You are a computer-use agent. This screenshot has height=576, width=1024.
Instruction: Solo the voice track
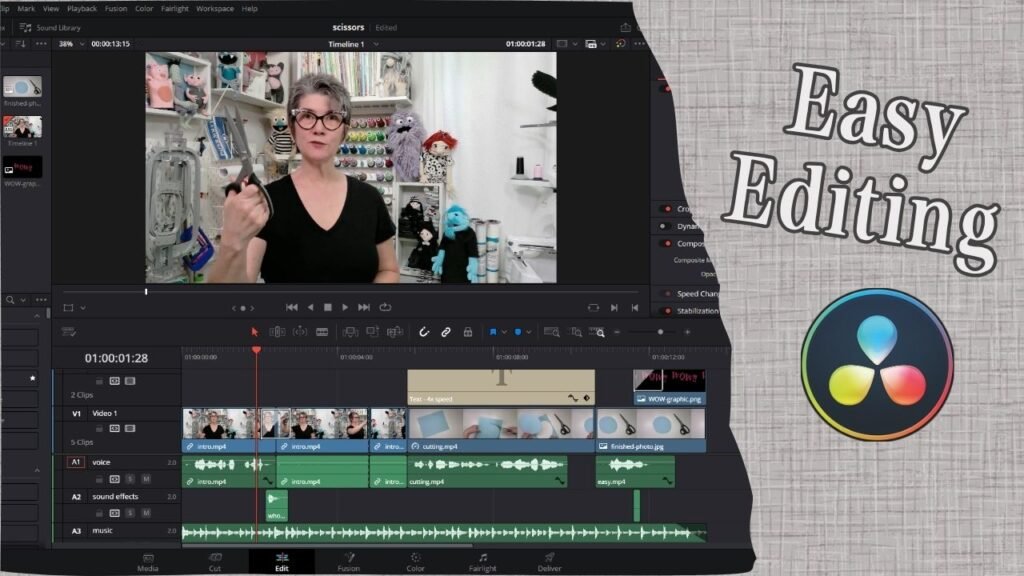tap(130, 478)
